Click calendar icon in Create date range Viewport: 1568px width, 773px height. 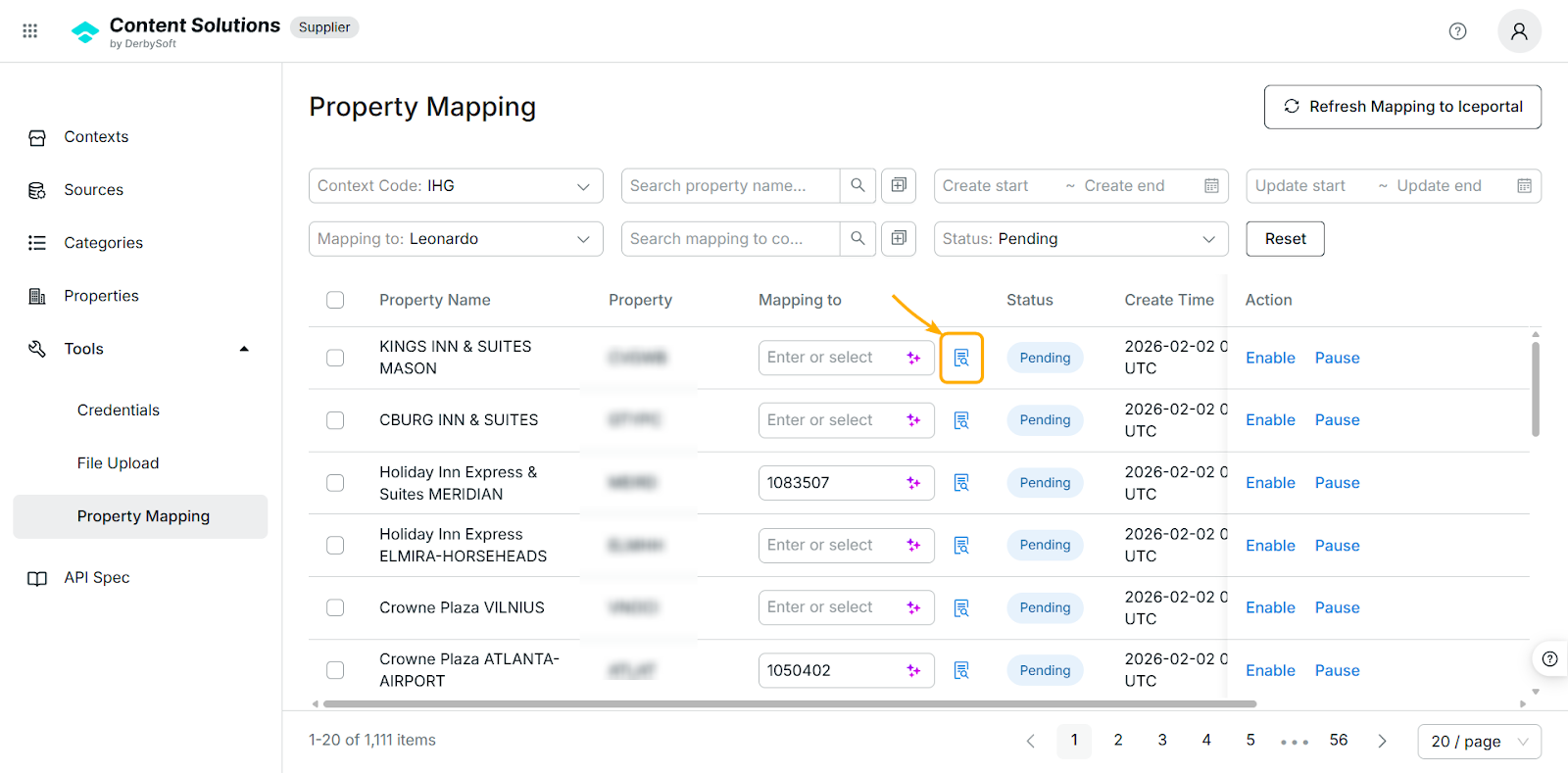[1211, 186]
